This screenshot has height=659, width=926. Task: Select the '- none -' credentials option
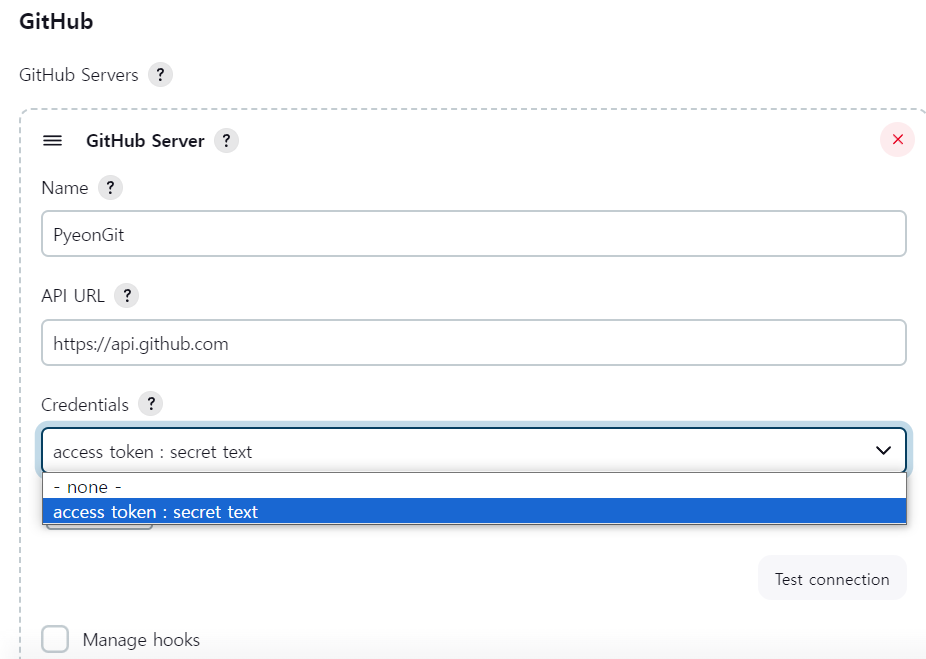[x=474, y=487]
